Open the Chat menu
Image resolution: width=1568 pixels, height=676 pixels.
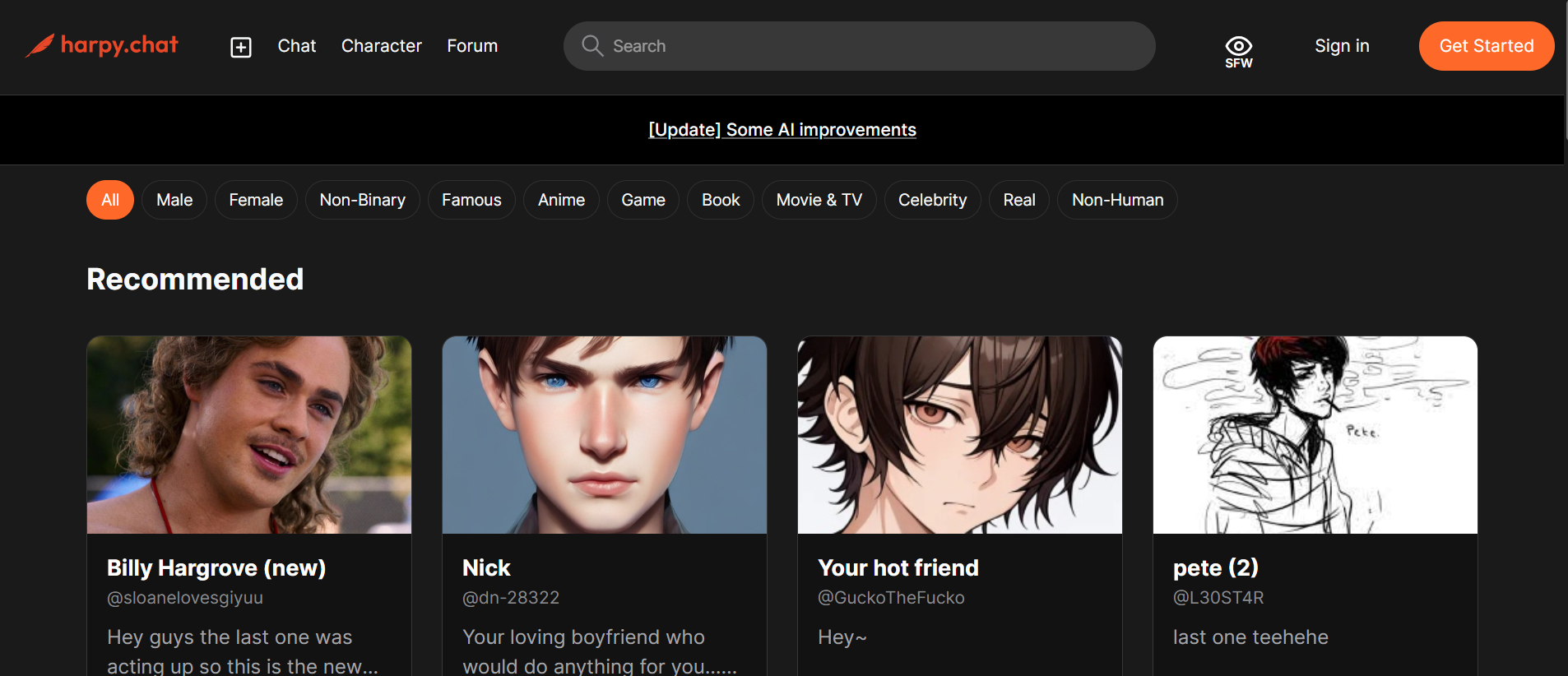(297, 46)
